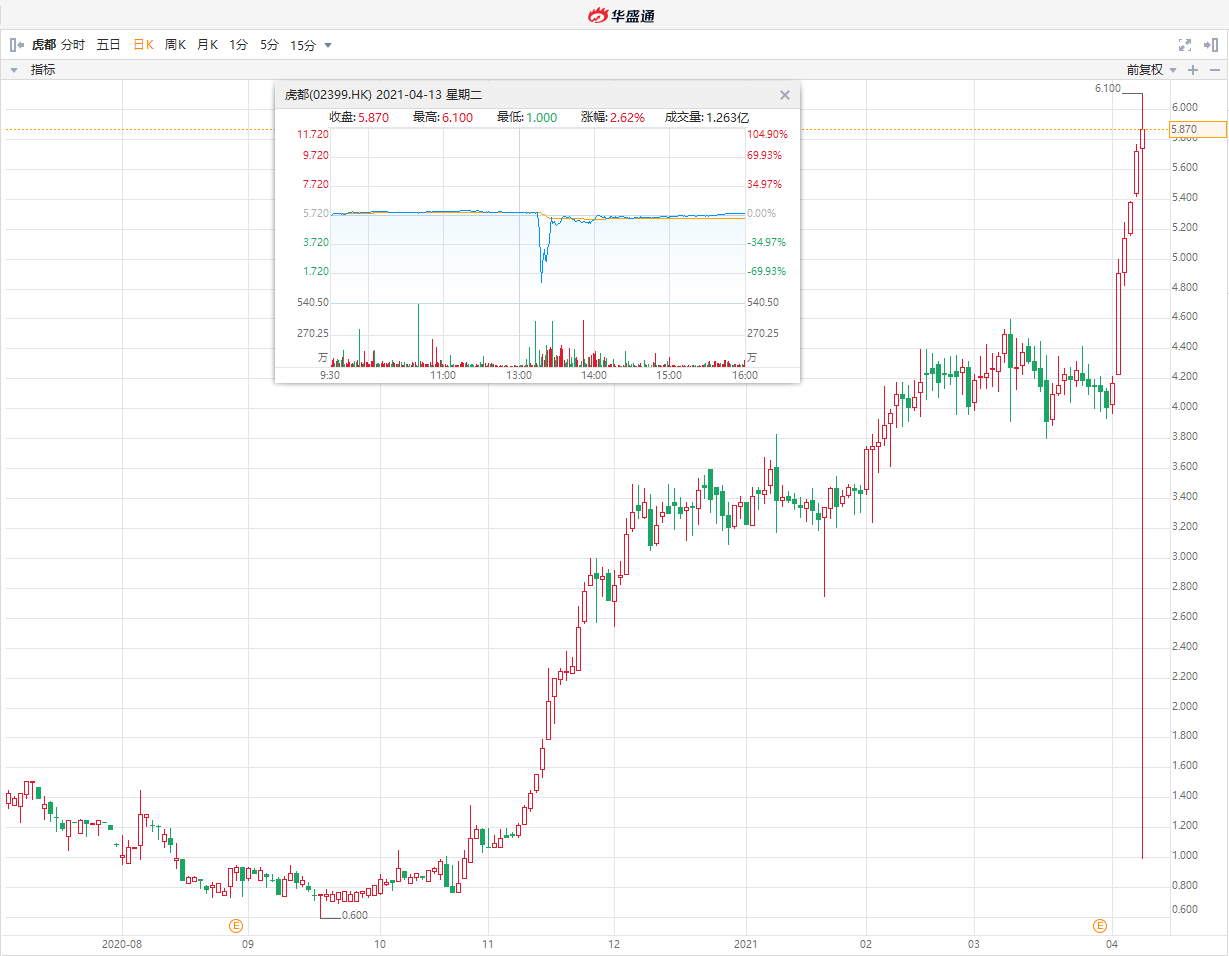This screenshot has width=1229, height=956.
Task: Click the 2021 date axis label
Action: (746, 944)
